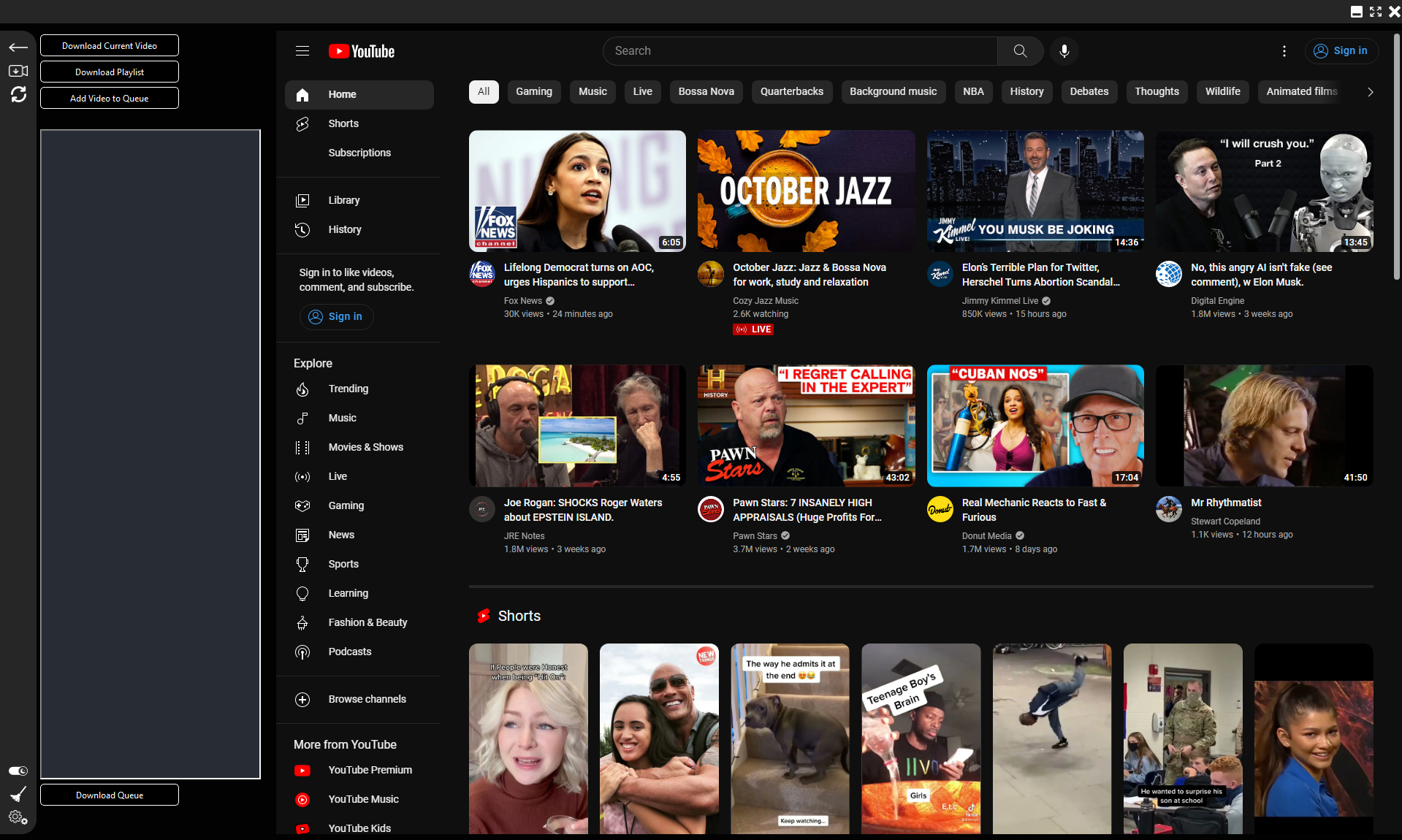
Task: Select the Debates filter chip
Action: [x=1089, y=92]
